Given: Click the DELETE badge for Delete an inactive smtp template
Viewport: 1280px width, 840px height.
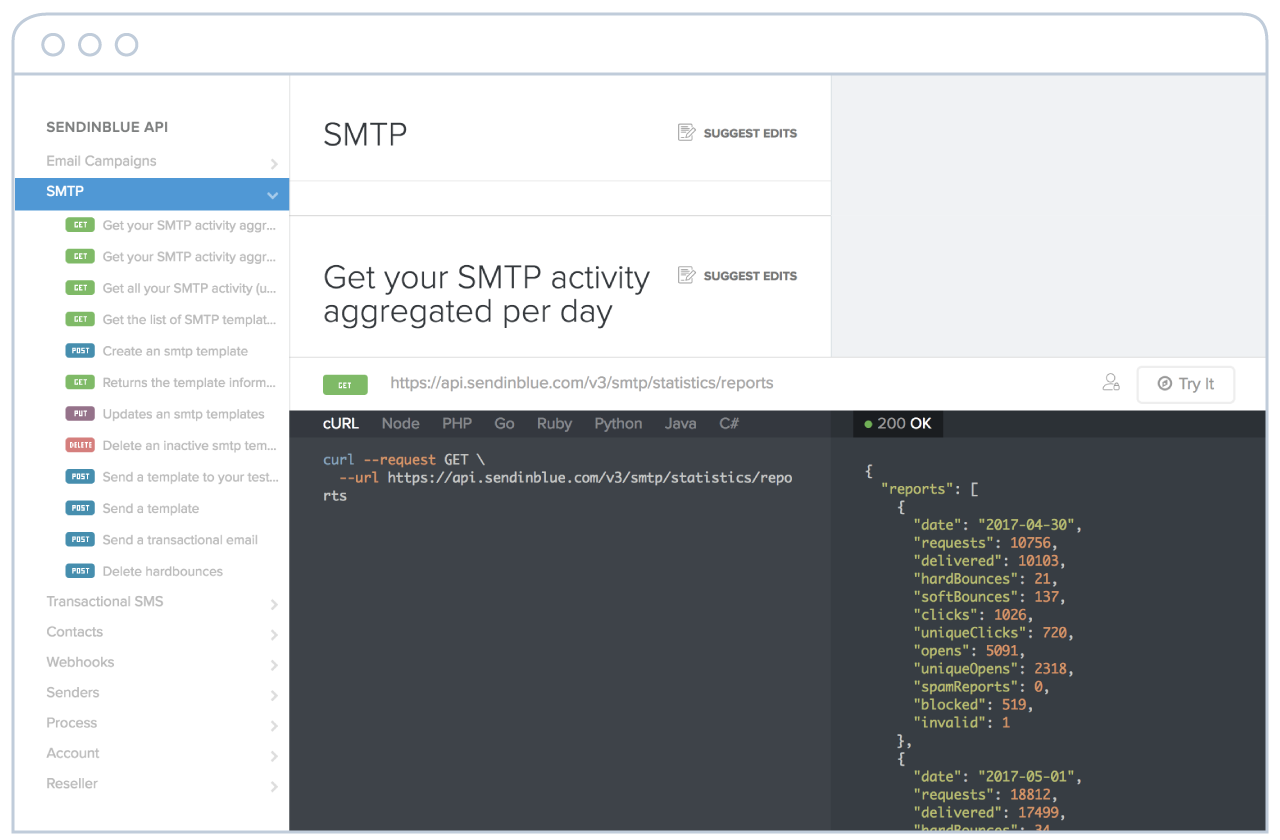Looking at the screenshot, I should click(x=80, y=445).
